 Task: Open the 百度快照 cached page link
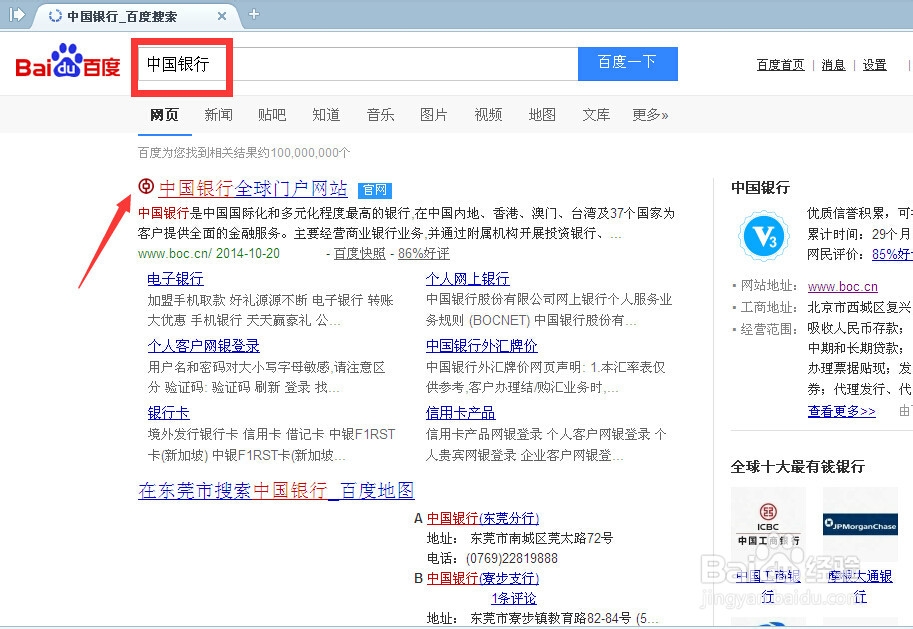(359, 253)
